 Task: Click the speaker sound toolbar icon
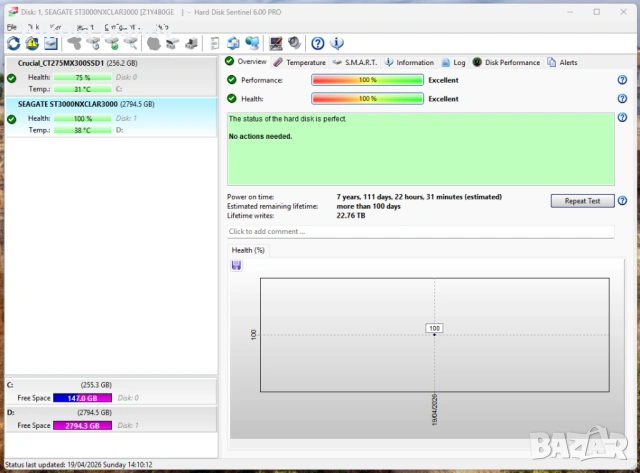pos(294,43)
